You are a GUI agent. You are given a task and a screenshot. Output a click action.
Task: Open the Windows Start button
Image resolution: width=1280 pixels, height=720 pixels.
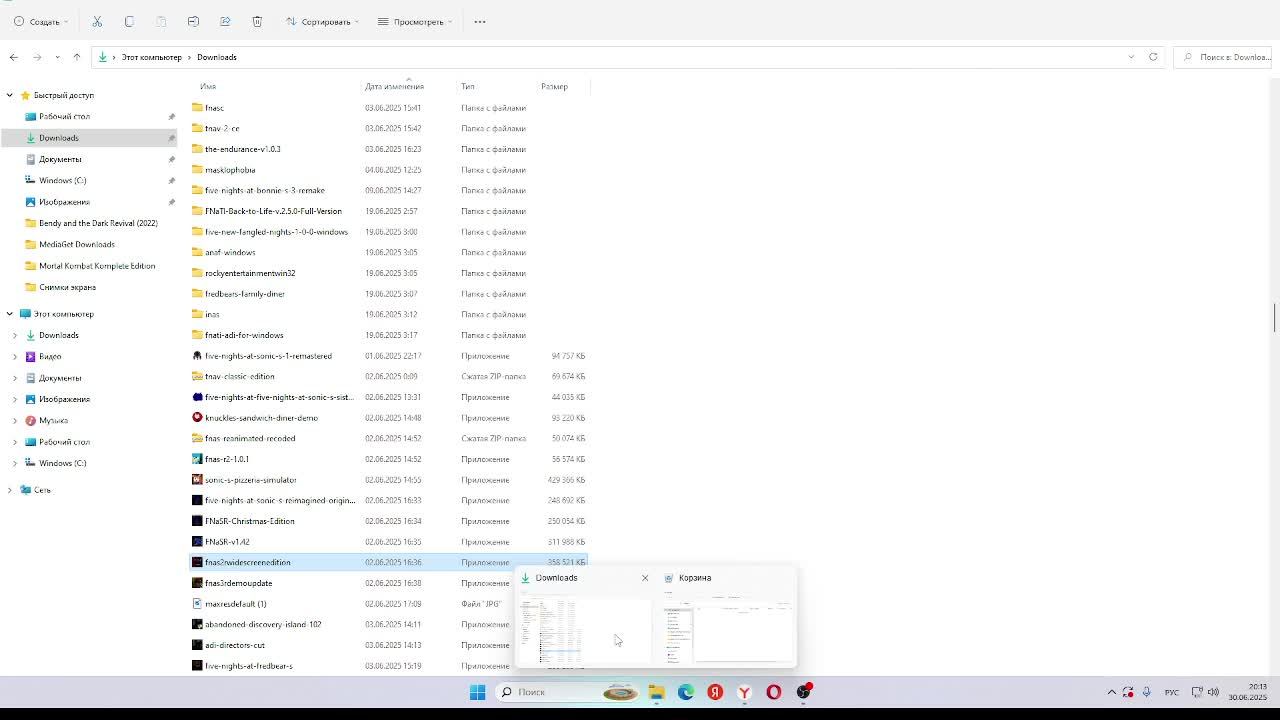[477, 692]
